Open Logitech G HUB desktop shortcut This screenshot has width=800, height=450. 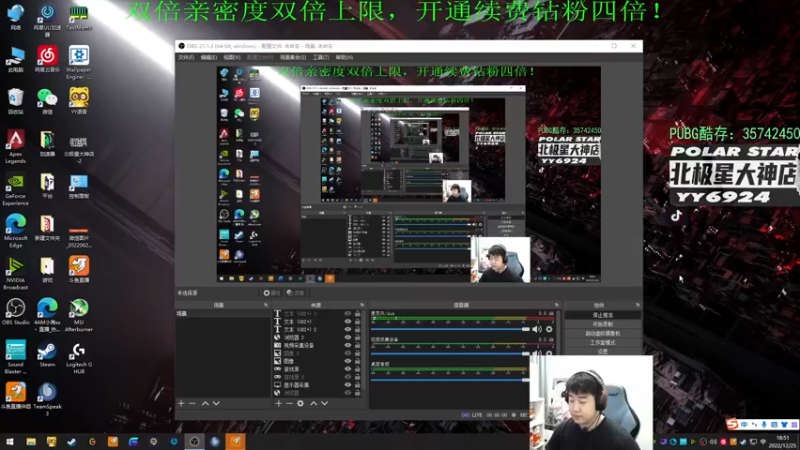pyautogui.click(x=79, y=358)
